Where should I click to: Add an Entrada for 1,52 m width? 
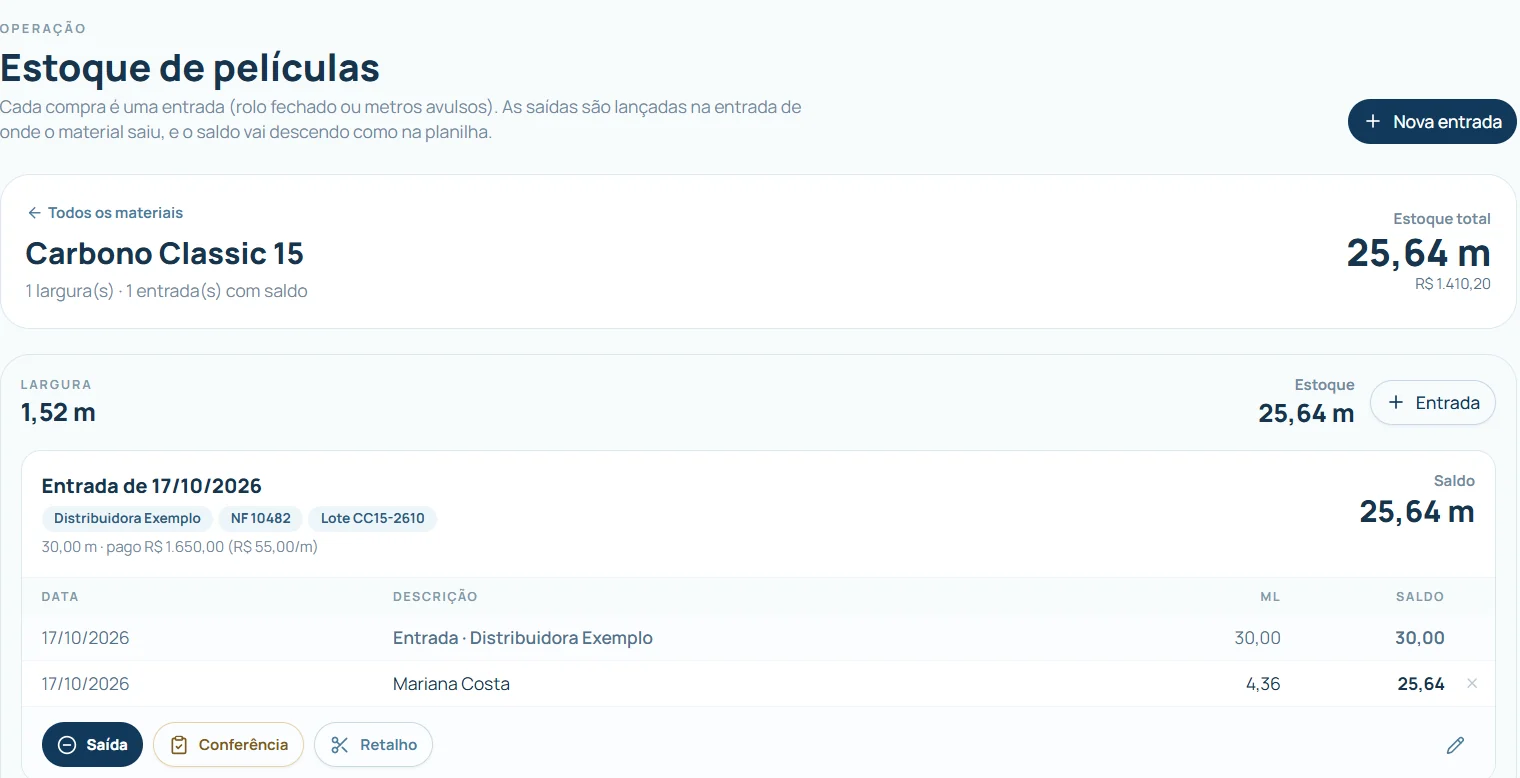[x=1433, y=403]
